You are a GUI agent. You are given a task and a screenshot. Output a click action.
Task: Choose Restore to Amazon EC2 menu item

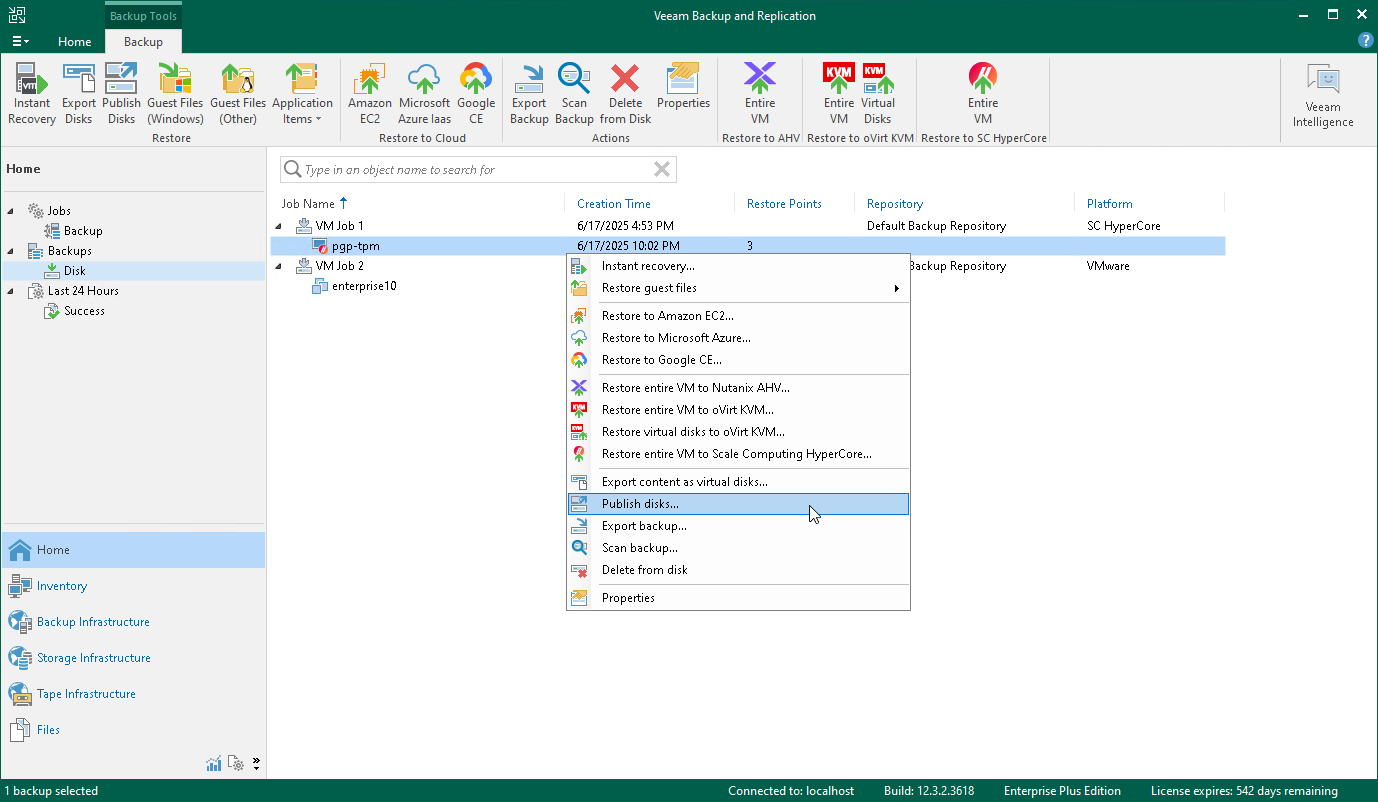[x=738, y=316]
